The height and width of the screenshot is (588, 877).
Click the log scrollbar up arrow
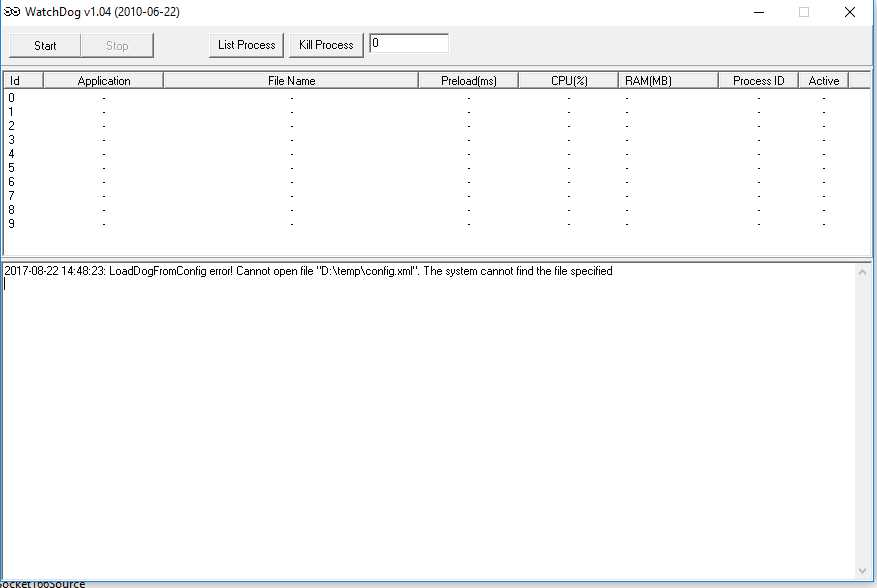tap(862, 272)
